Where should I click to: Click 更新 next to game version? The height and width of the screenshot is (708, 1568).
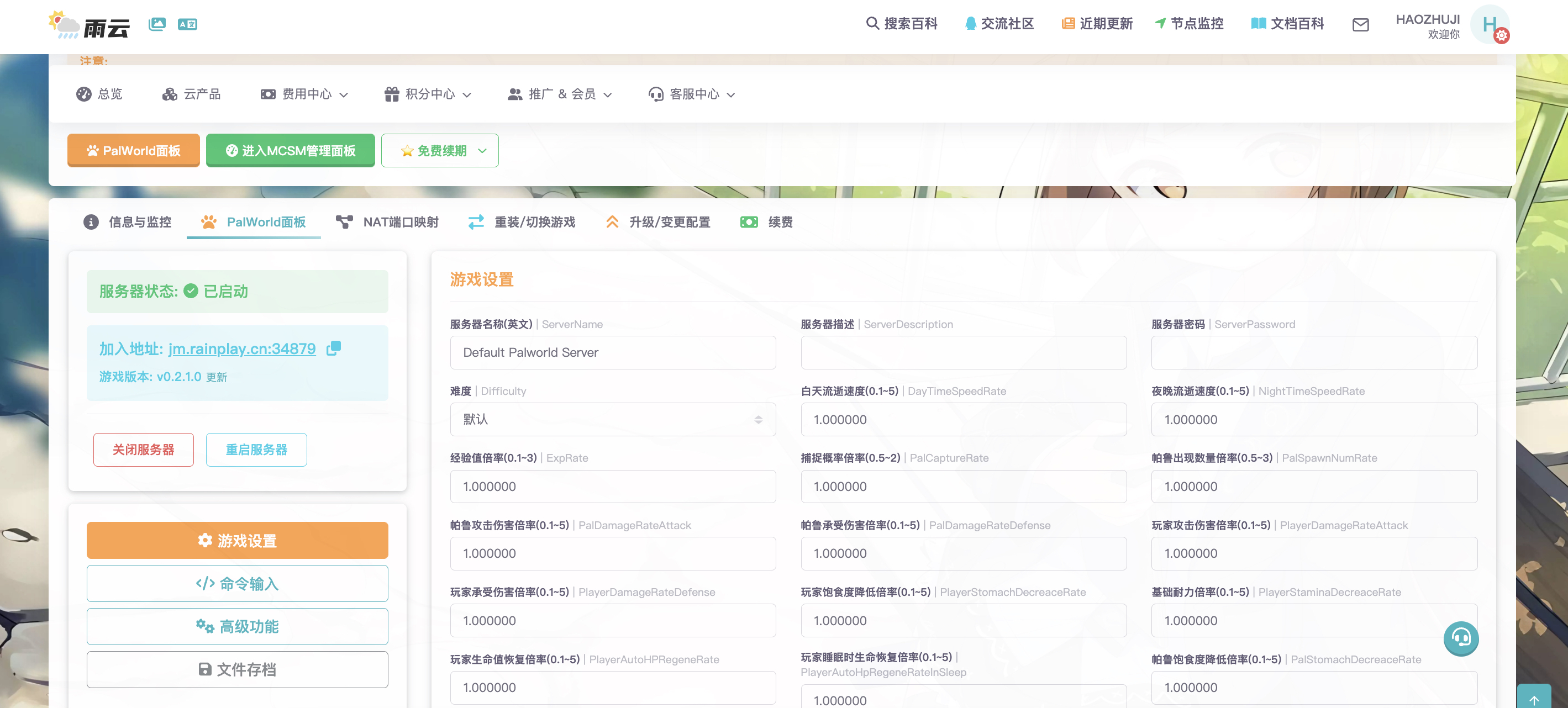(216, 377)
